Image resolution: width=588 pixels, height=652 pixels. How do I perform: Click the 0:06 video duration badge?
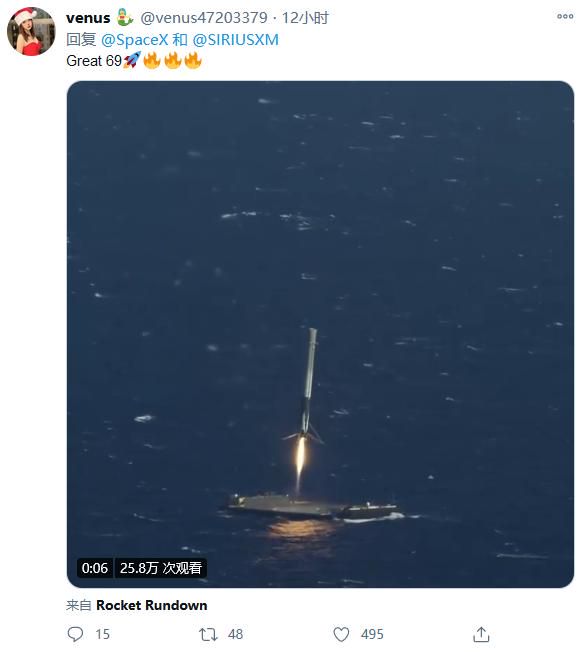tap(95, 568)
